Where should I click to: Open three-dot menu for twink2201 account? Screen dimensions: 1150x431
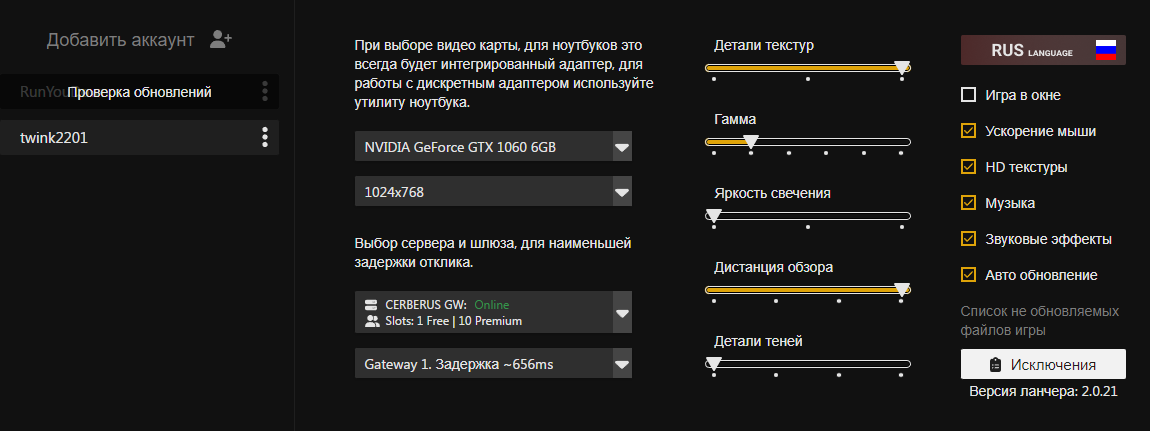265,137
